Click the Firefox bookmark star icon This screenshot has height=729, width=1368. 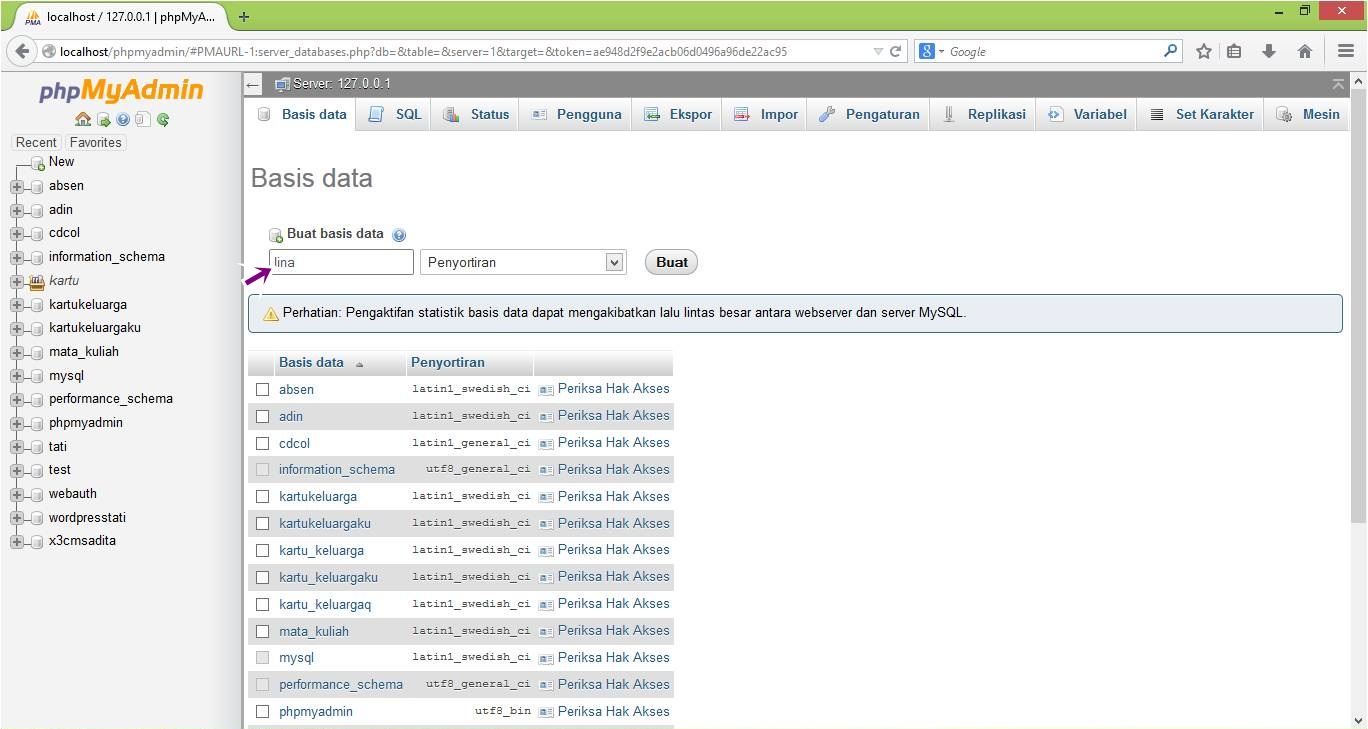tap(1204, 51)
